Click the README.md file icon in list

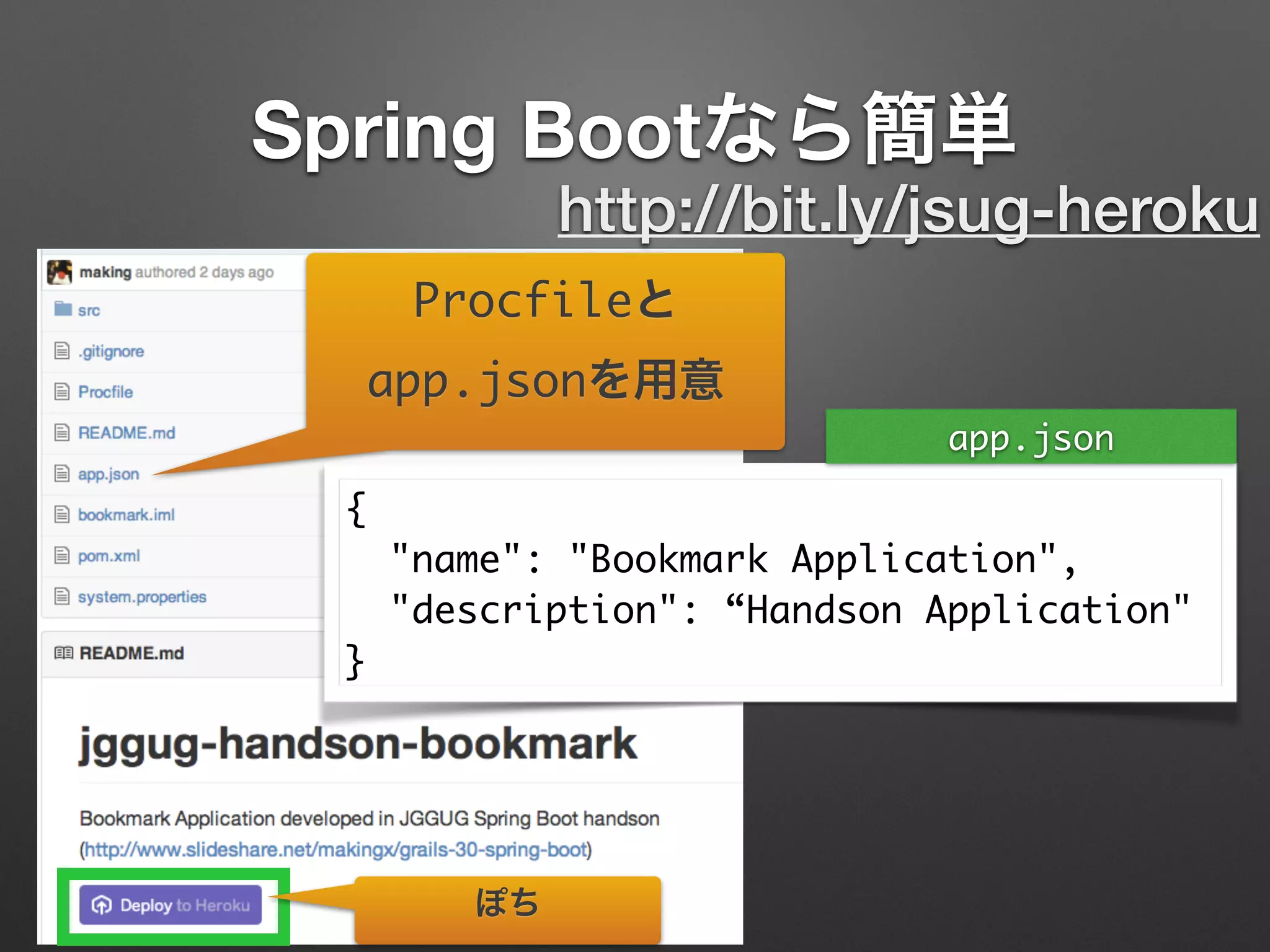62,433
